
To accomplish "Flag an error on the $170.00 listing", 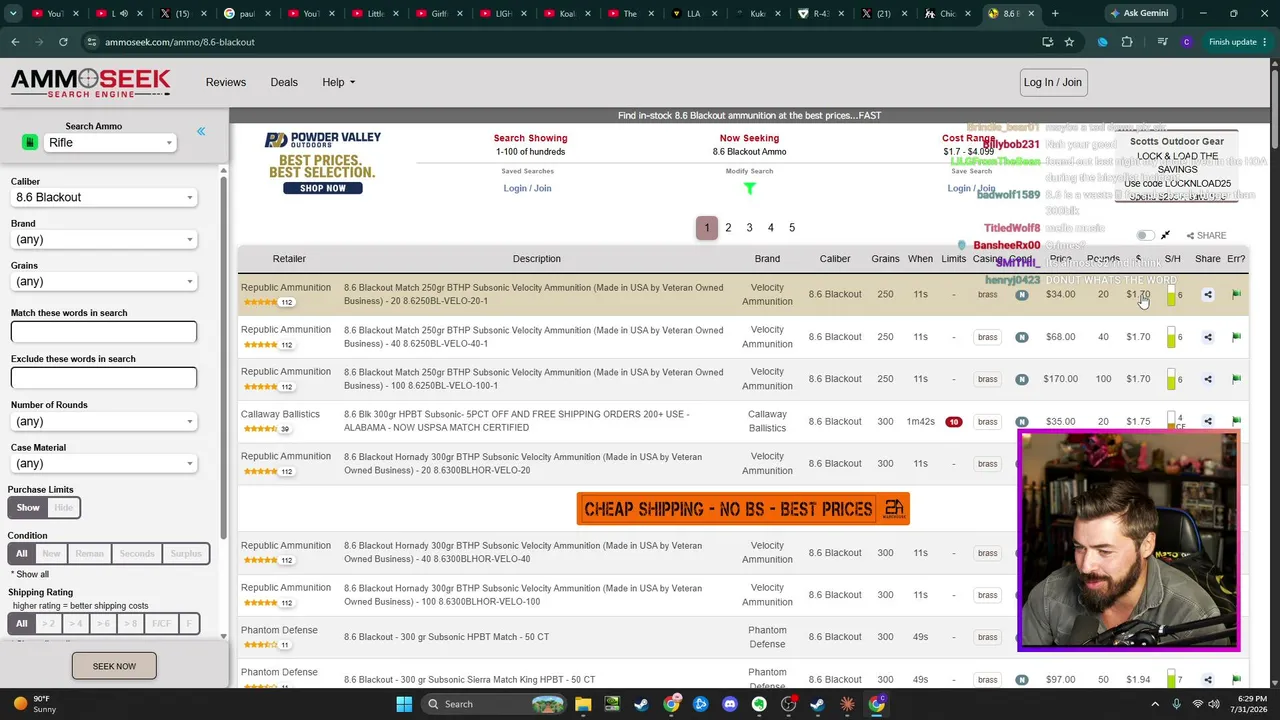I will 1236,379.
